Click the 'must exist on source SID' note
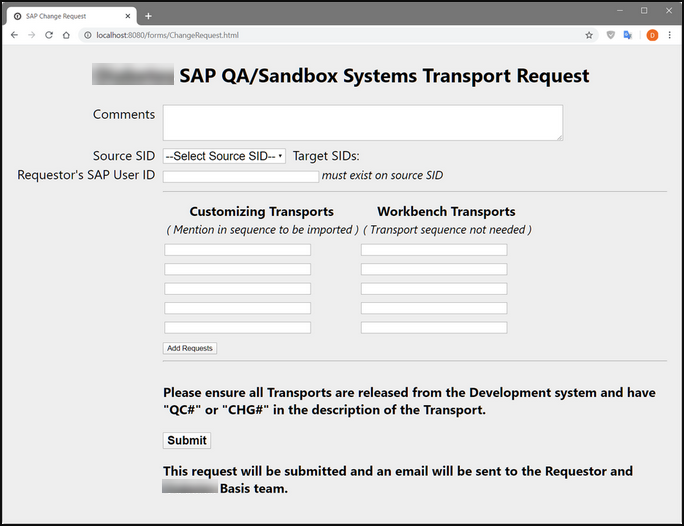 382,175
